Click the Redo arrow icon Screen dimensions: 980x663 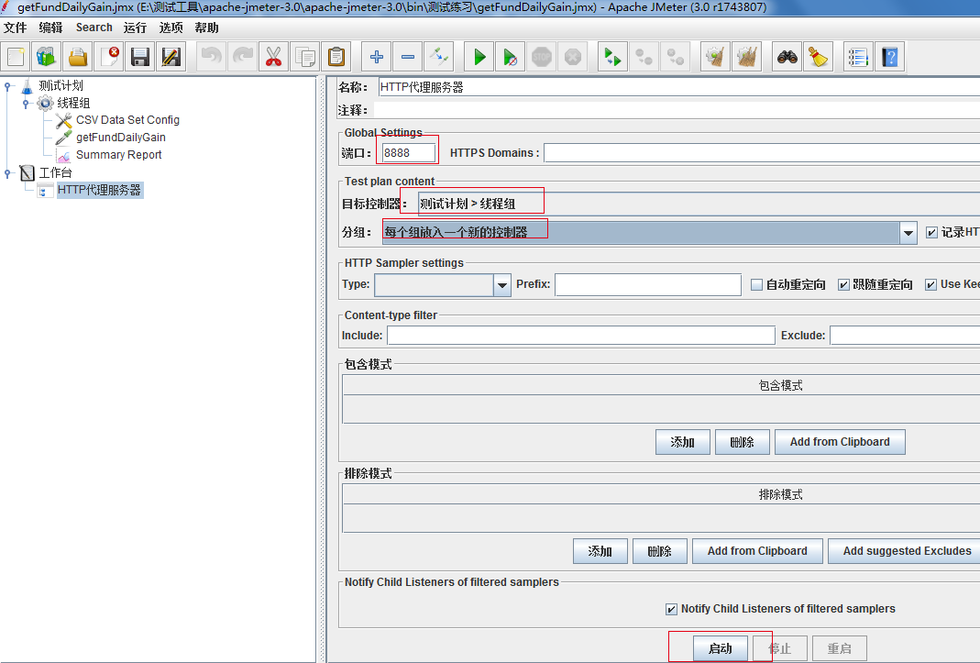(242, 57)
